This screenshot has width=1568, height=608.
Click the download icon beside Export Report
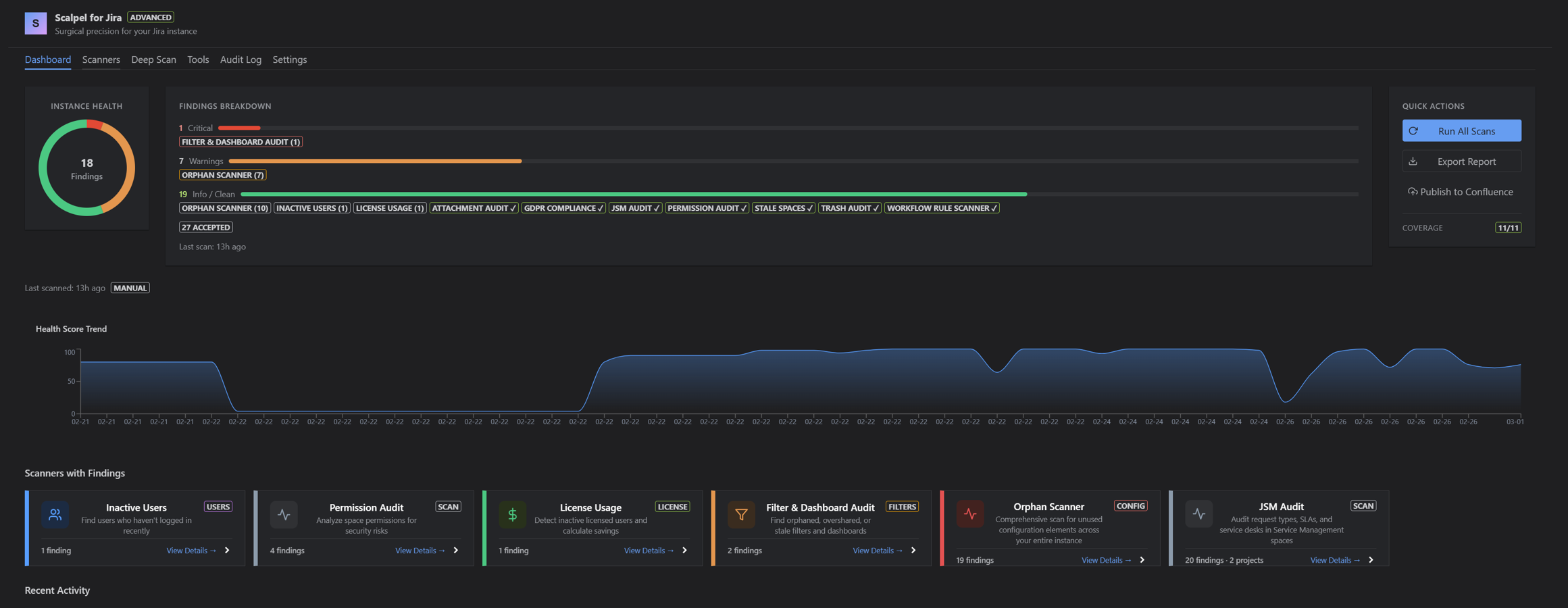pos(1413,161)
